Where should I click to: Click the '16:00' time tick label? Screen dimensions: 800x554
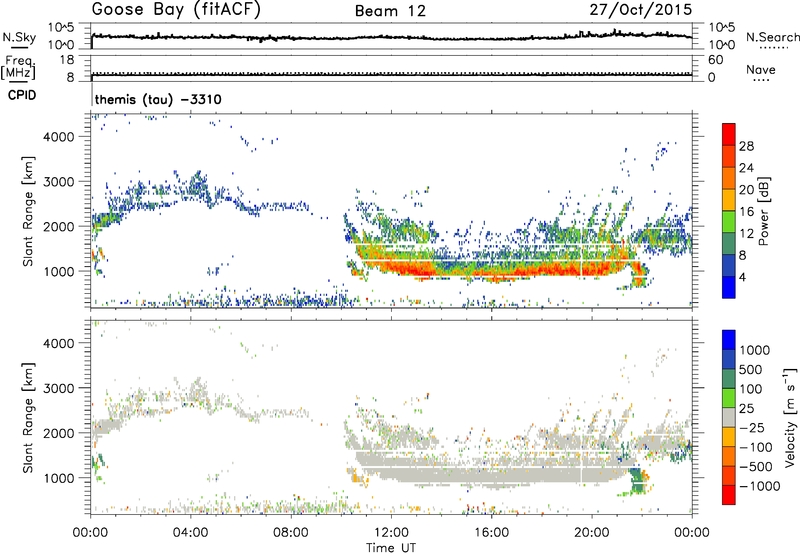[x=491, y=533]
